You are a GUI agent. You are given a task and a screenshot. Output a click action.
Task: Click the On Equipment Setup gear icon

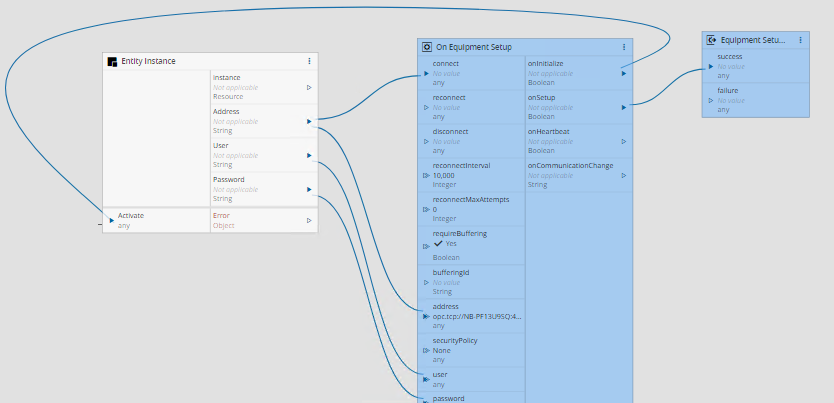[x=427, y=47]
